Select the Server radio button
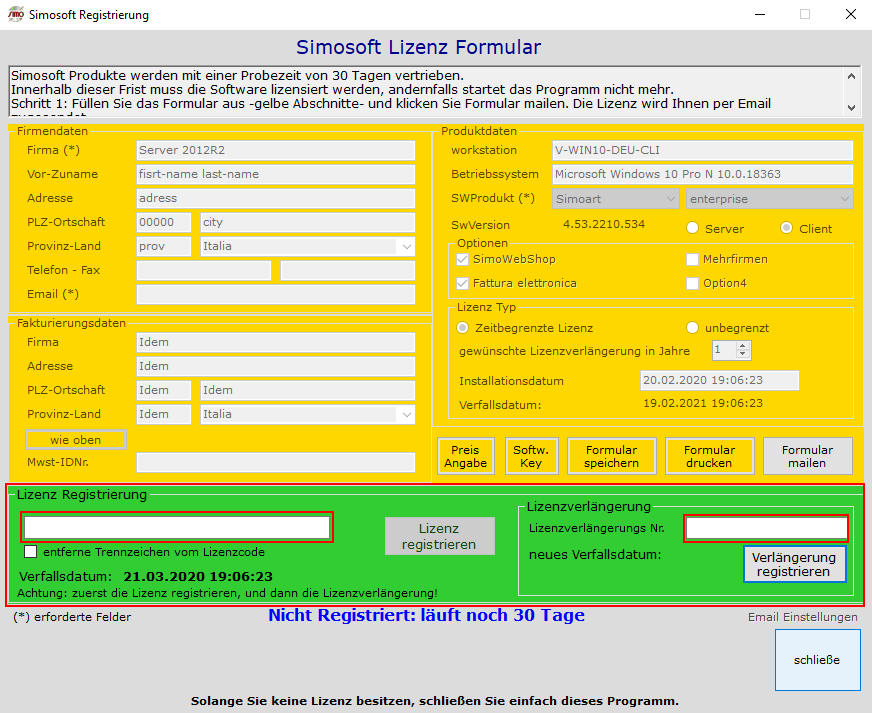 pos(693,228)
